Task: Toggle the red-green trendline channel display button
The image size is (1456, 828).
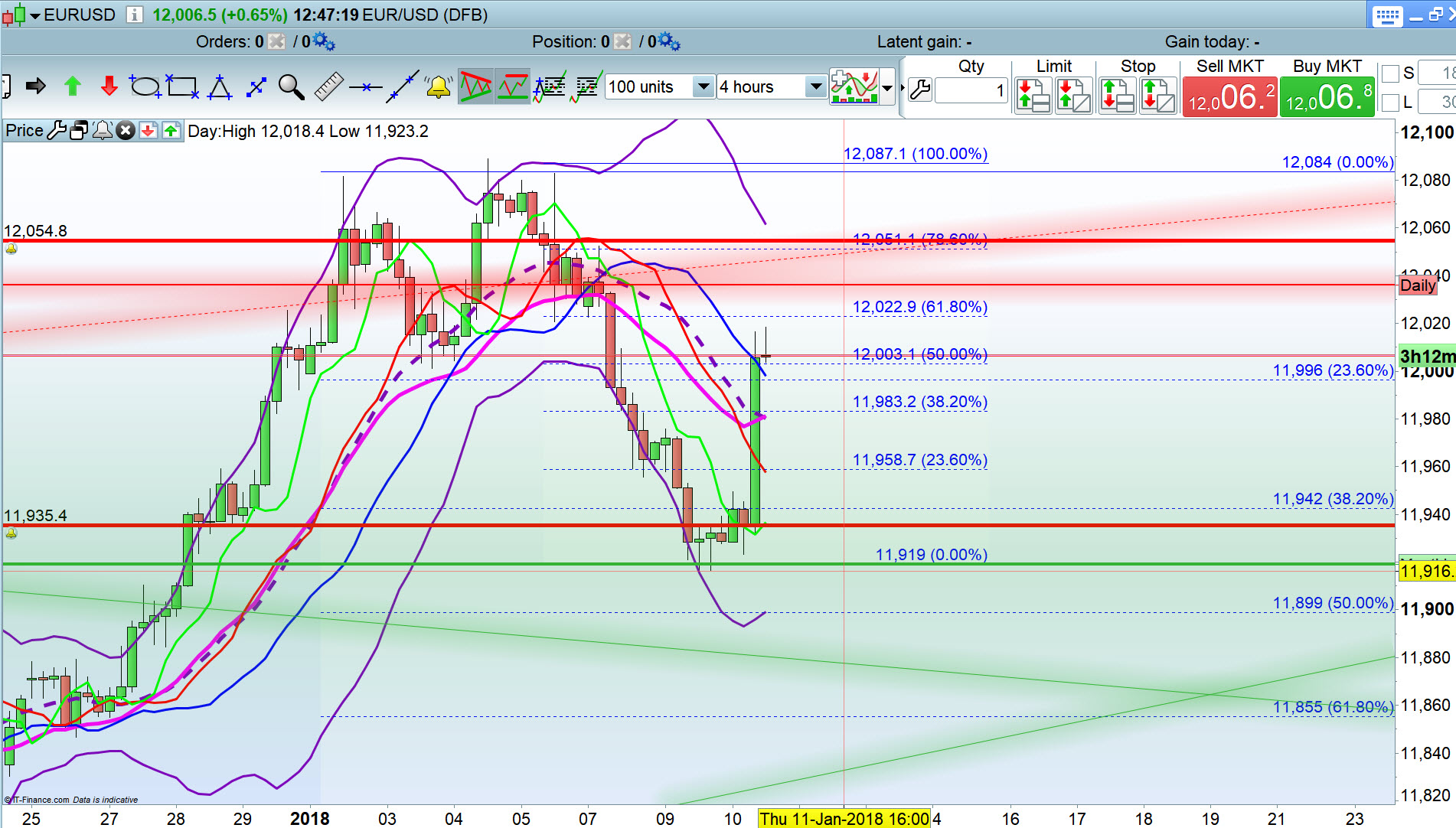Action: point(475,87)
